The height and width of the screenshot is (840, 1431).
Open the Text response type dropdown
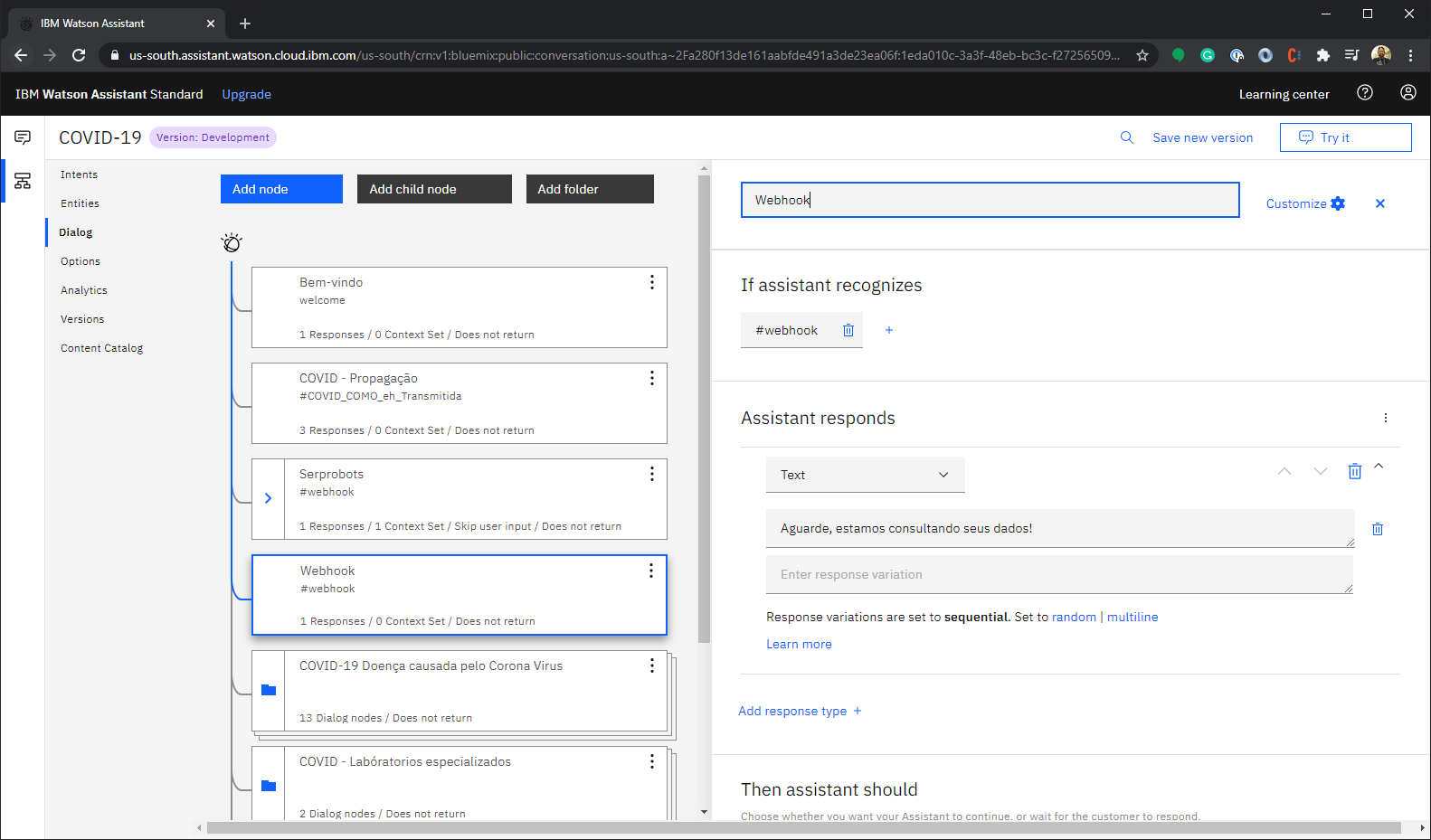865,475
